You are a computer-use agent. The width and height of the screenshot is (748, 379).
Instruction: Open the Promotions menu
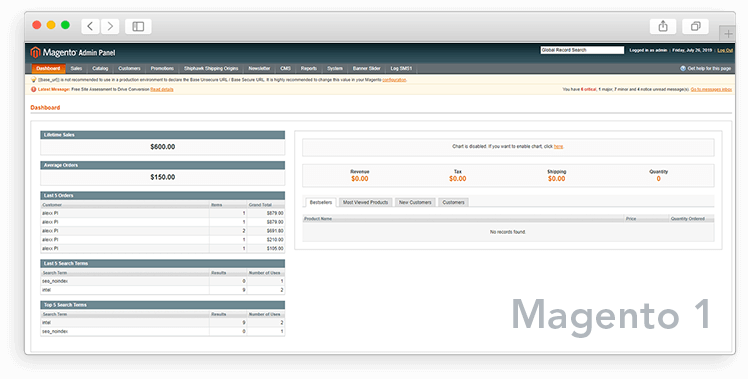click(x=162, y=68)
